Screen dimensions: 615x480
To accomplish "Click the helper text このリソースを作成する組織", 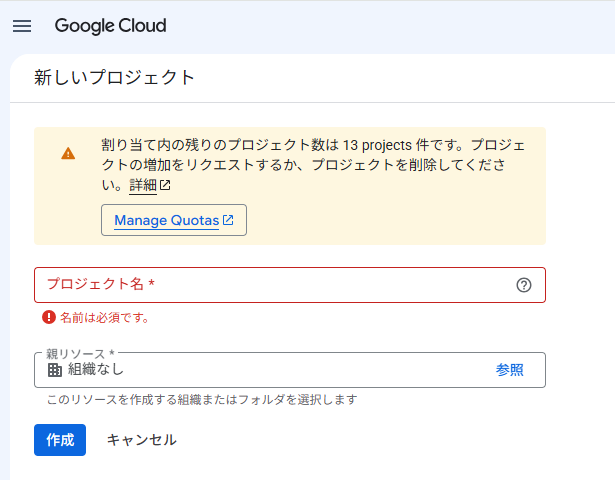I will [202, 400].
